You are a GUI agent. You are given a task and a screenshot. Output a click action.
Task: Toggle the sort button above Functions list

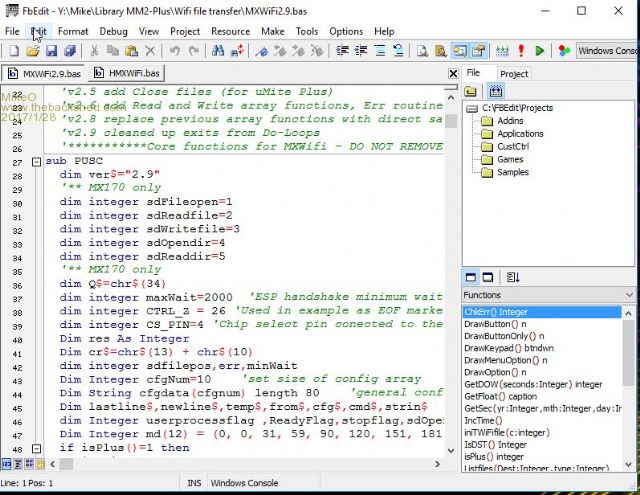pyautogui.click(x=512, y=277)
